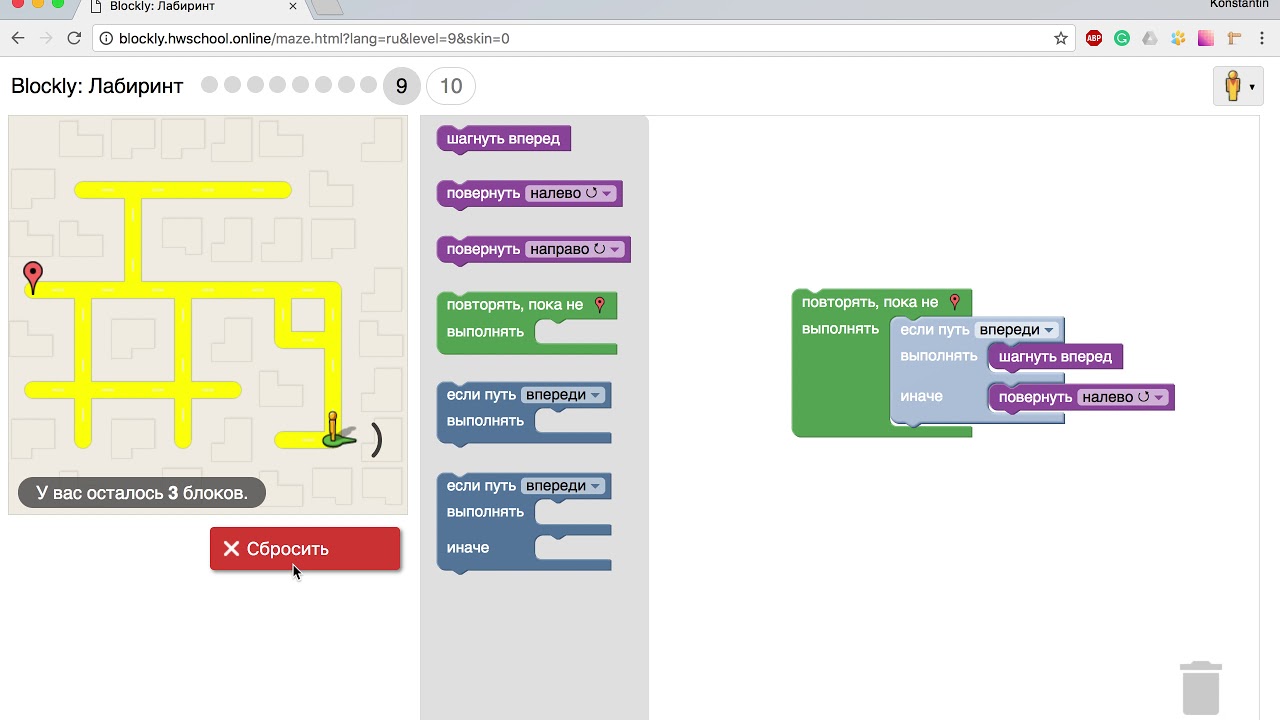Open налево dropdown in workspace turn block
1280x720 pixels.
click(1123, 397)
